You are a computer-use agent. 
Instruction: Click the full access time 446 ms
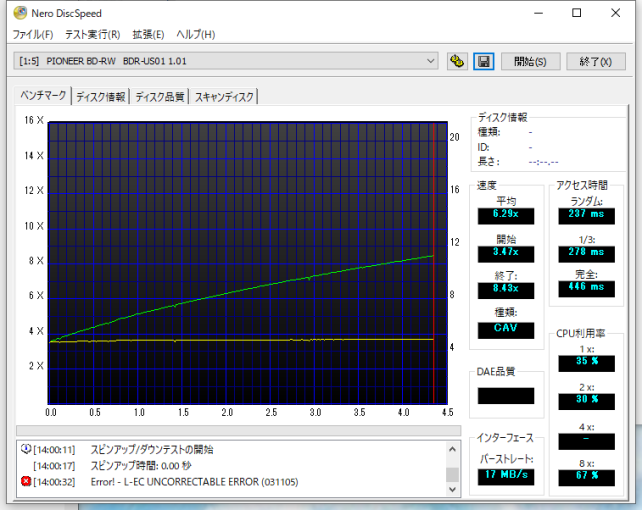(x=586, y=288)
